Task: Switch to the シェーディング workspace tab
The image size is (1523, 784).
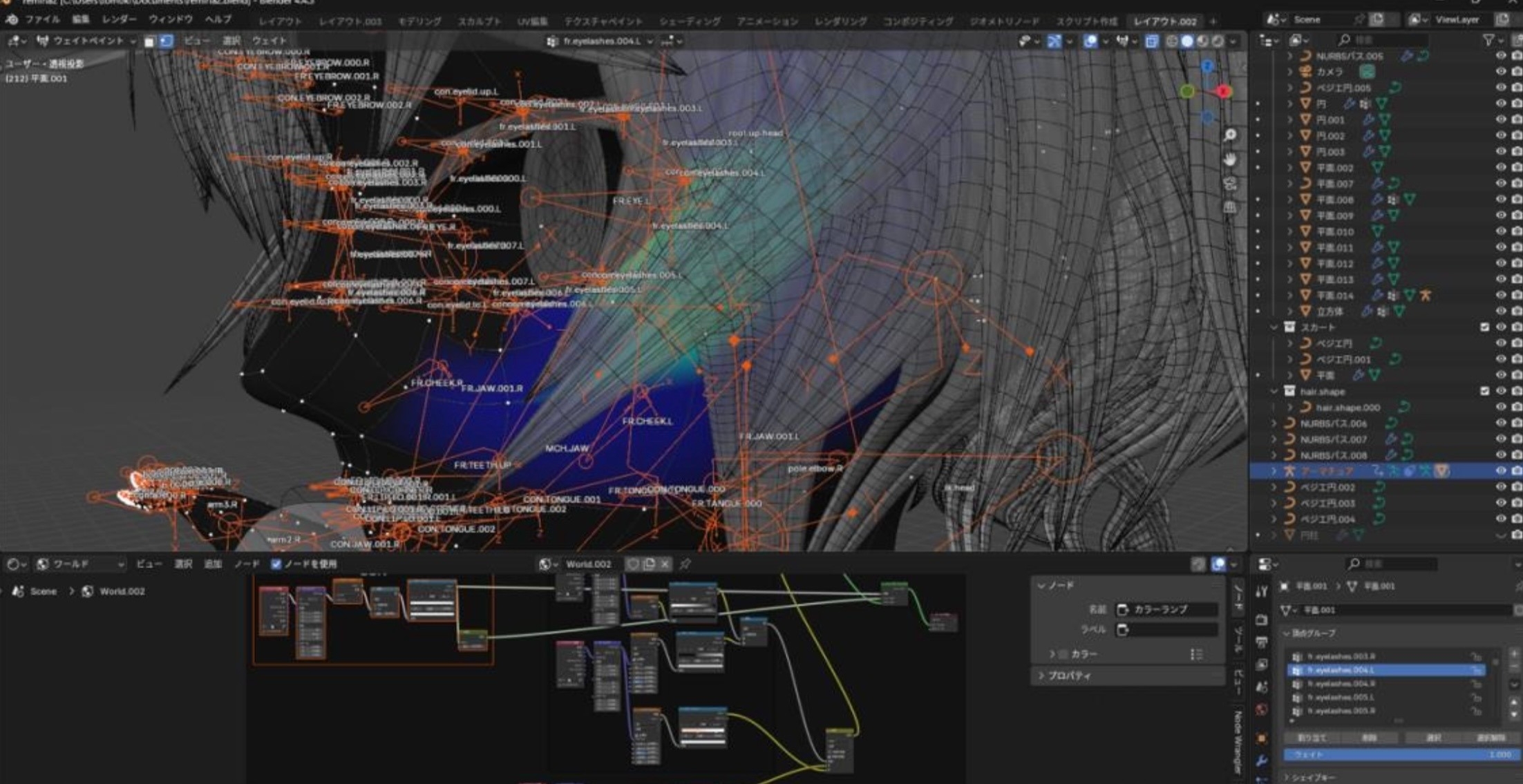Action: [689, 21]
